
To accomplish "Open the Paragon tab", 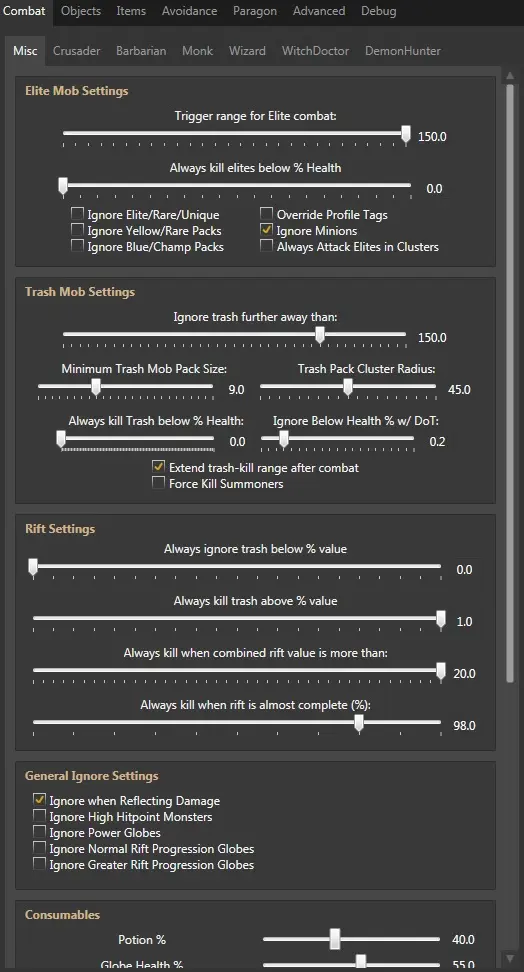I will click(255, 11).
